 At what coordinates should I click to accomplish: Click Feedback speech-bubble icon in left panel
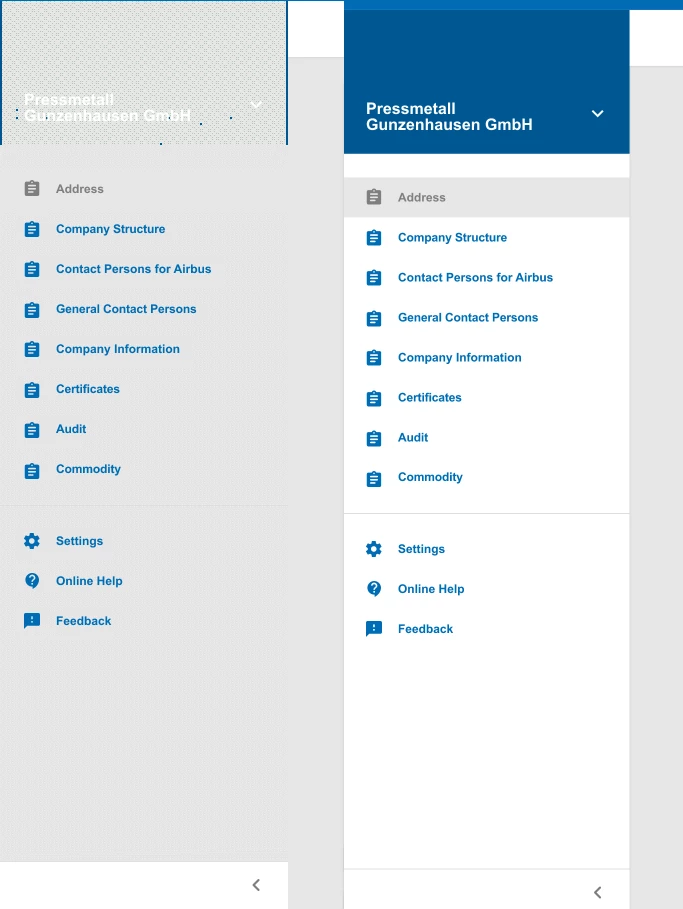32,621
